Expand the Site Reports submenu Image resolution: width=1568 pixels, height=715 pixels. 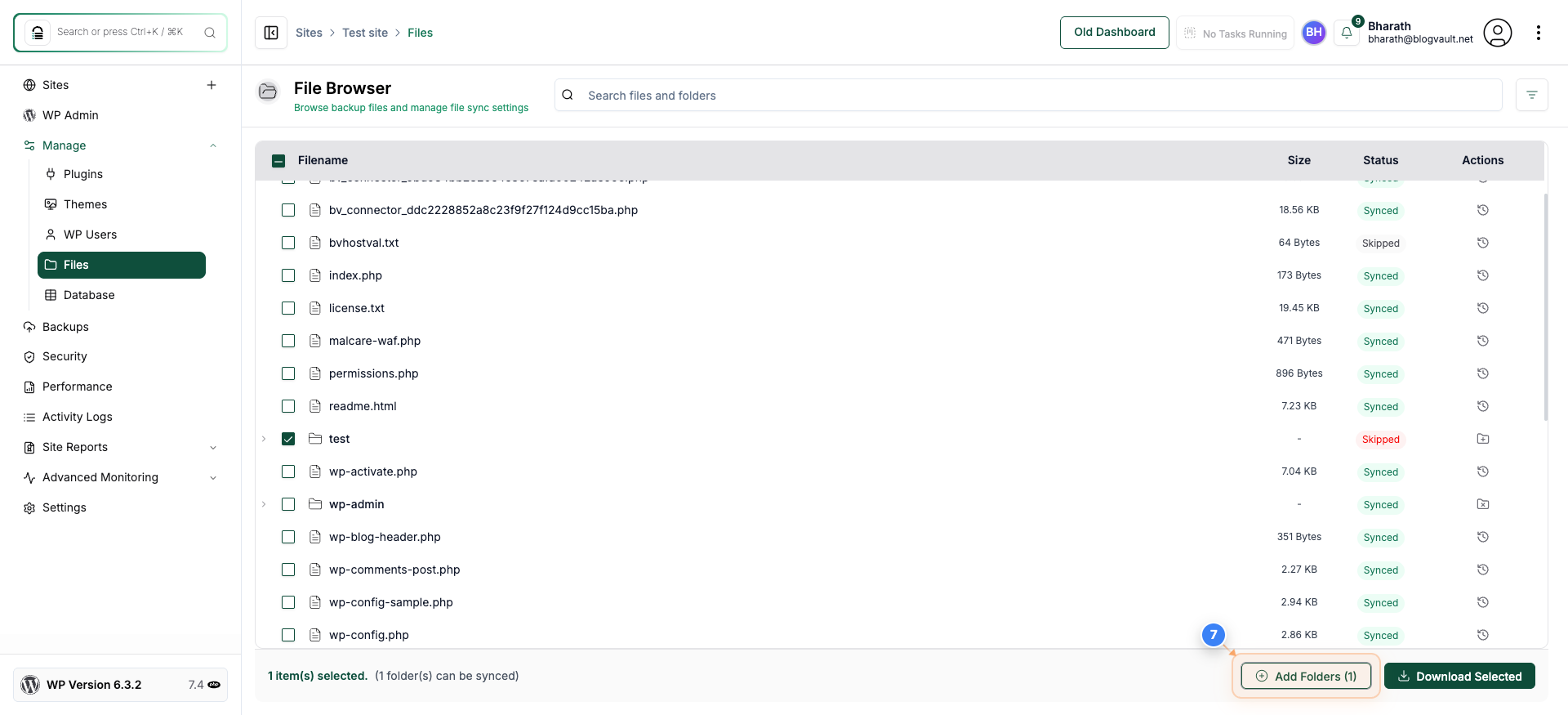pyautogui.click(x=213, y=447)
